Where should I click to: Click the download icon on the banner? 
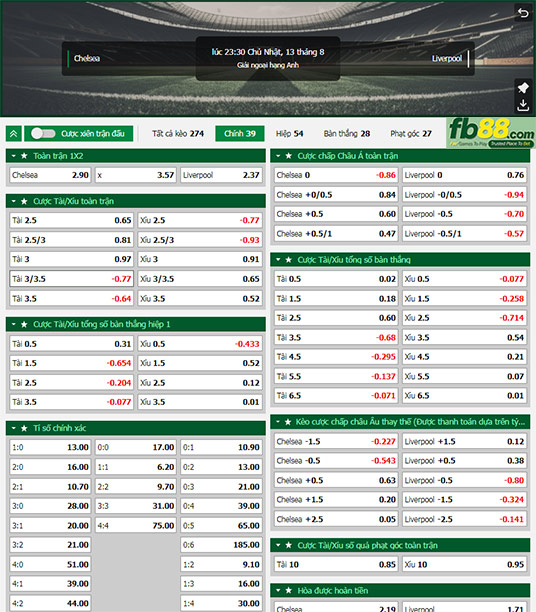tap(523, 105)
